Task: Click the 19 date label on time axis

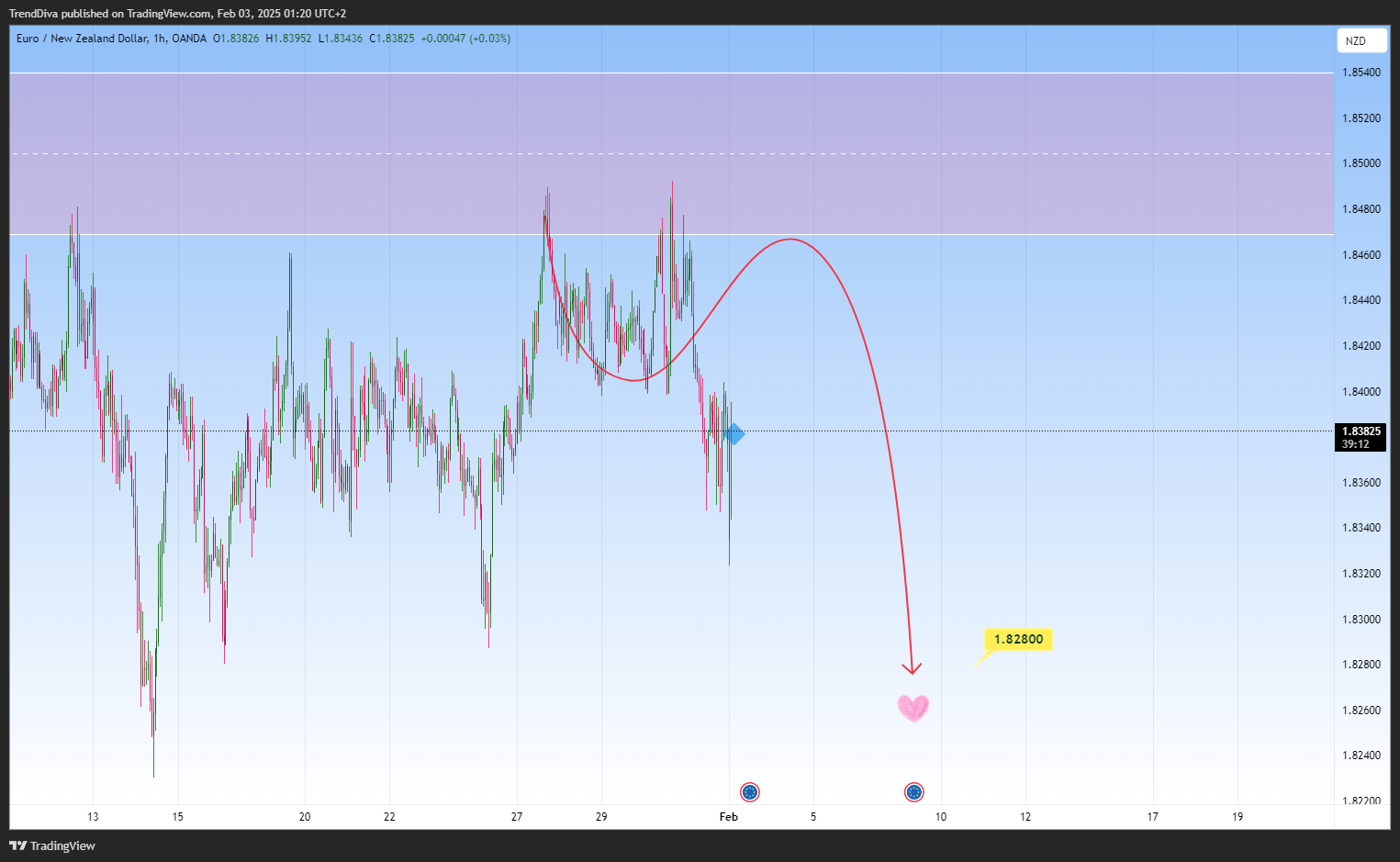Action: pyautogui.click(x=1238, y=816)
